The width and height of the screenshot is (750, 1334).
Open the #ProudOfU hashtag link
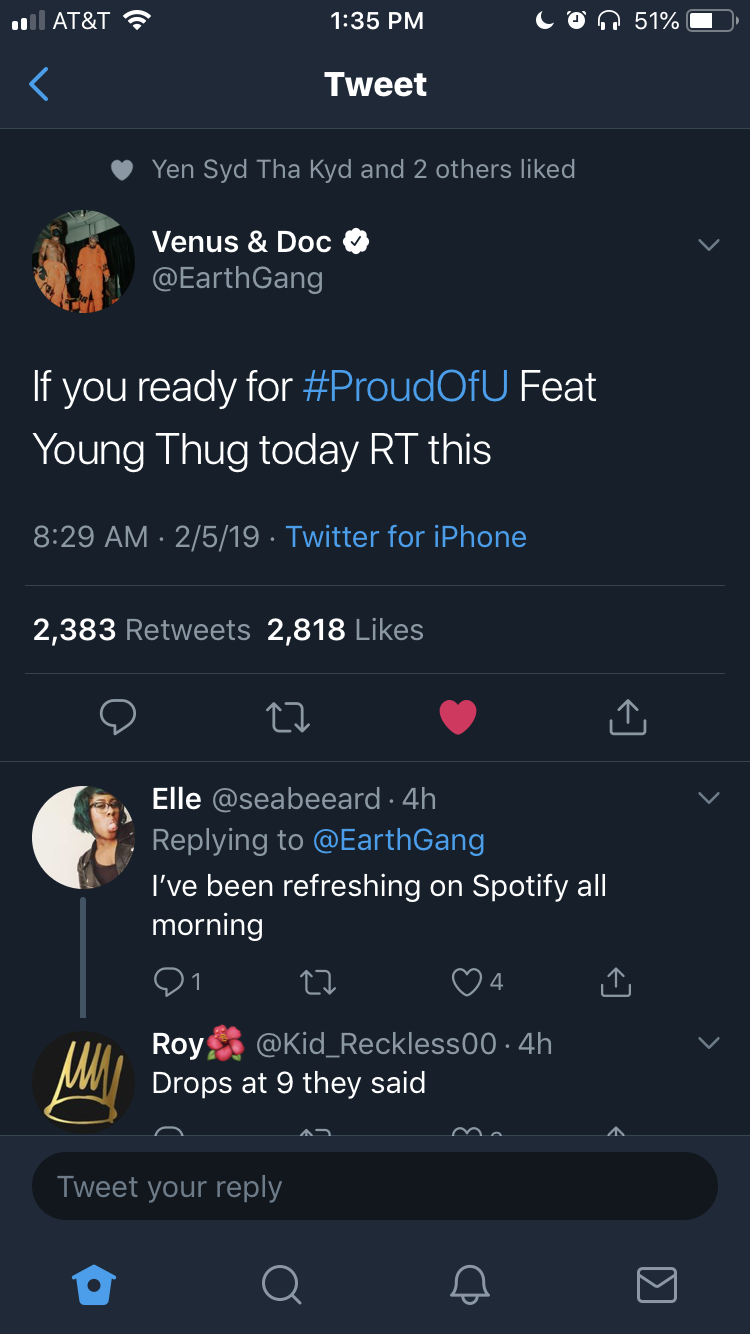point(406,387)
